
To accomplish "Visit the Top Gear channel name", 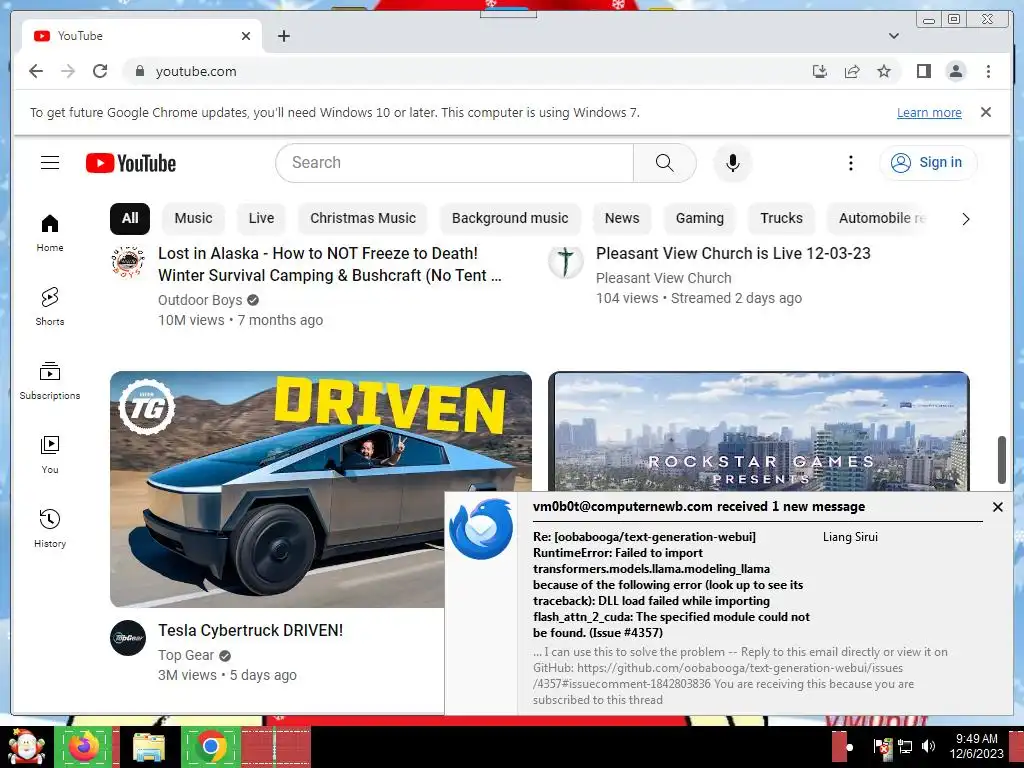I will pos(185,655).
